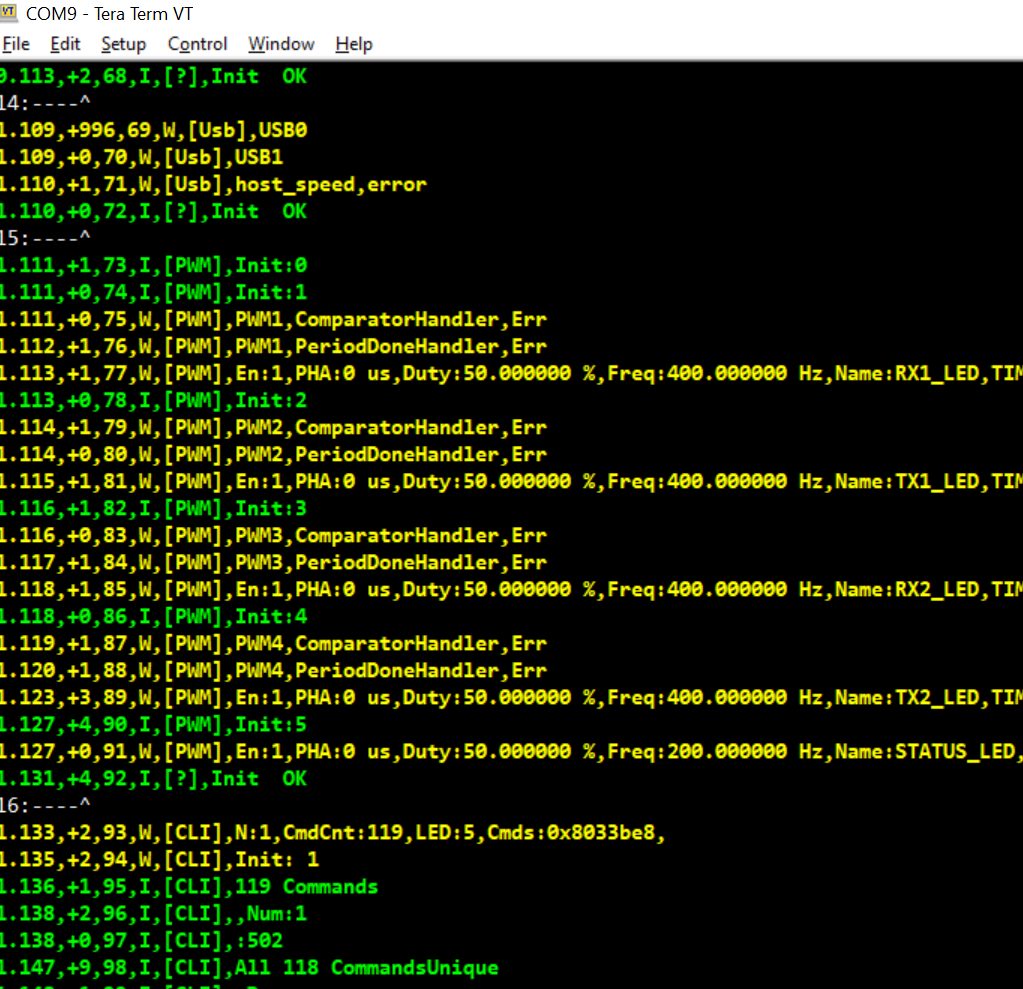
Task: Click 'PWM2,PeriodDoneHandler,Err' log line
Action: tap(273, 454)
